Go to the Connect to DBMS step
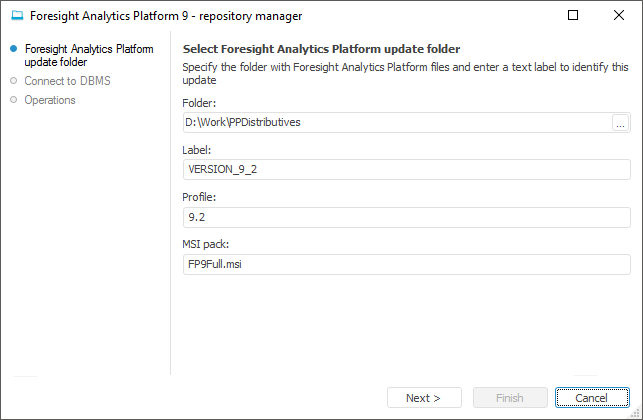Image resolution: width=643 pixels, height=420 pixels. point(67,81)
